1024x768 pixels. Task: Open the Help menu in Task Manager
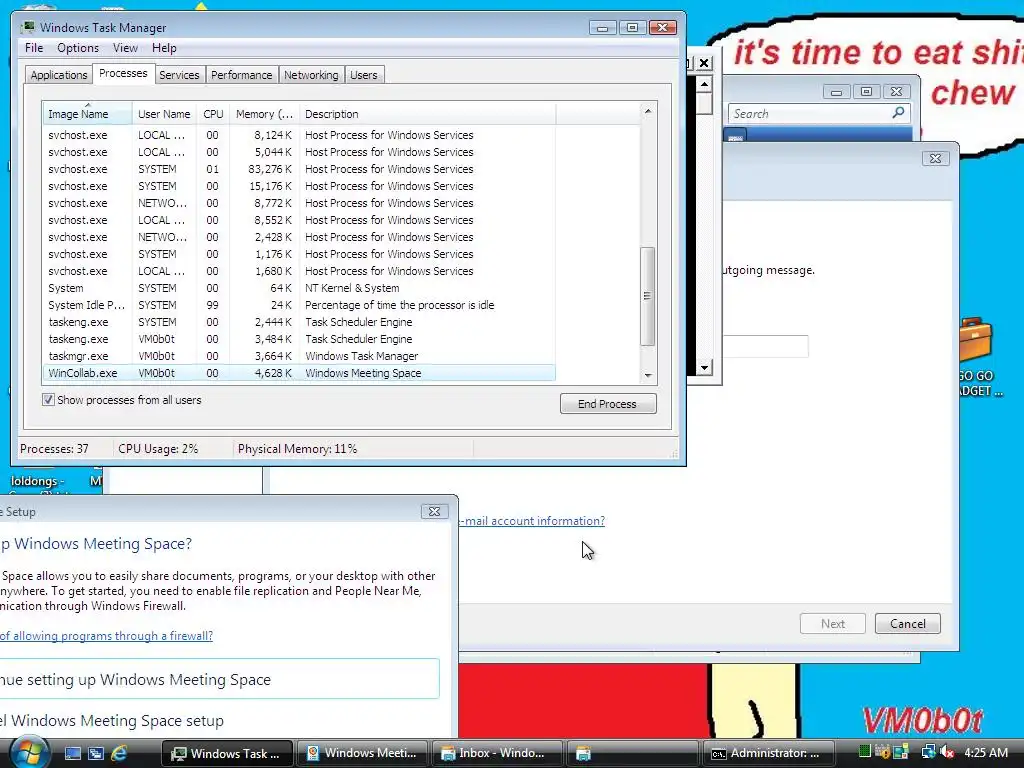click(x=164, y=48)
